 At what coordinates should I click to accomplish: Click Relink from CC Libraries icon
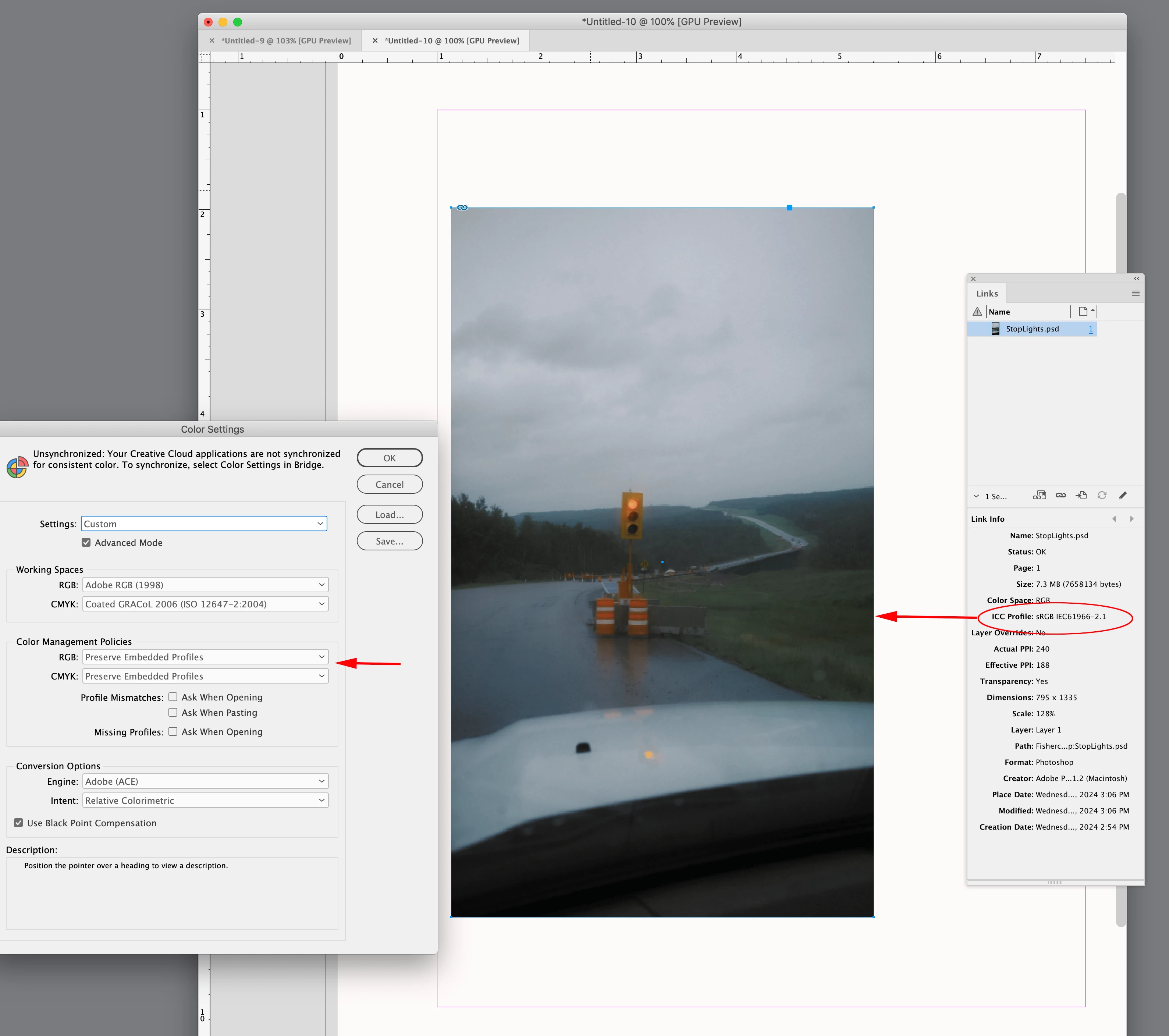[x=1039, y=496]
